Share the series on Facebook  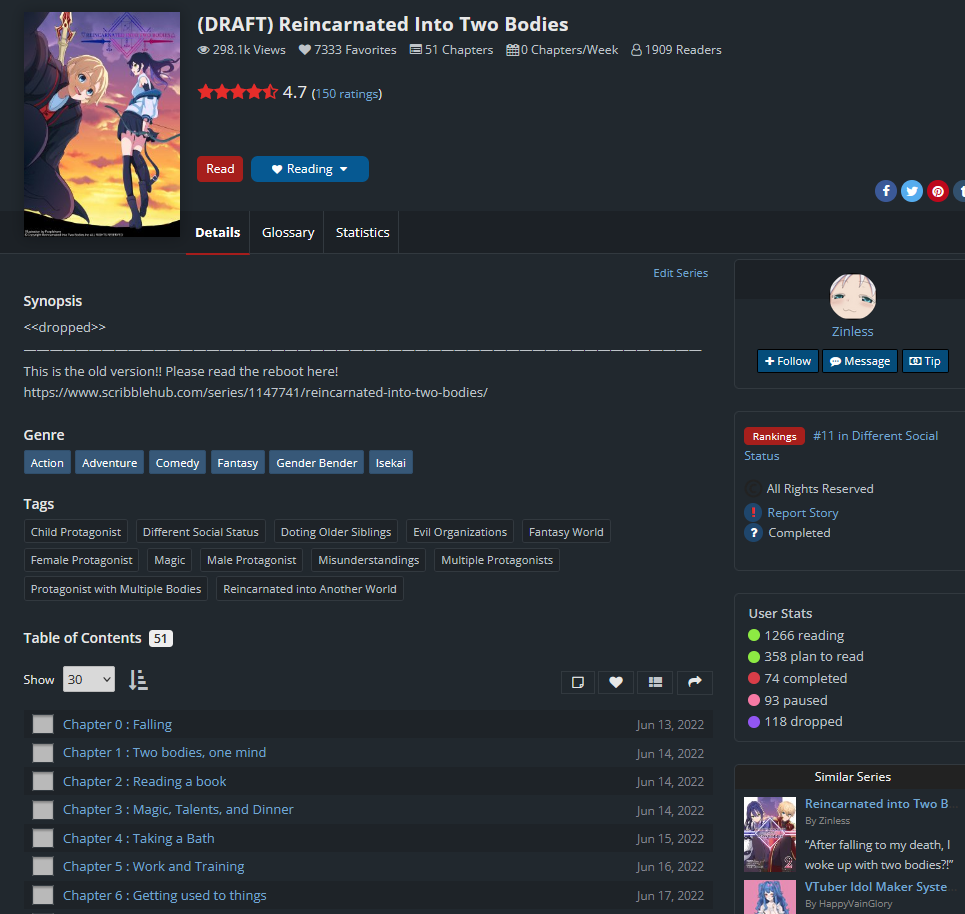coord(885,191)
